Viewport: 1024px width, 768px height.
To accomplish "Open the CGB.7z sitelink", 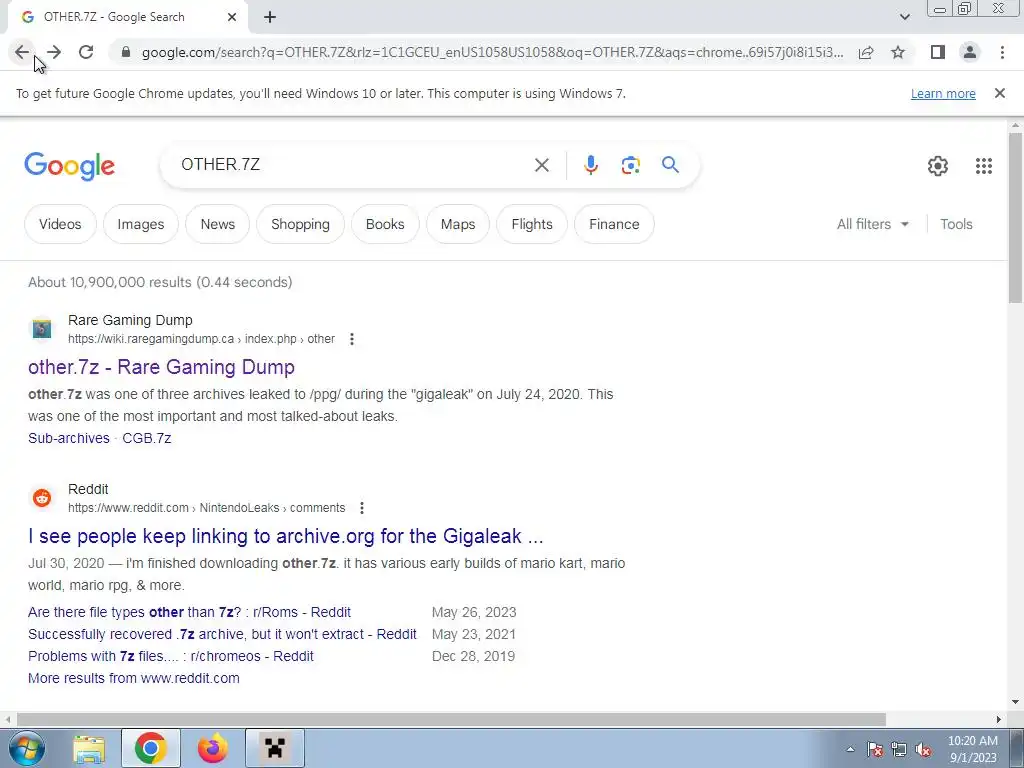I will 147,438.
